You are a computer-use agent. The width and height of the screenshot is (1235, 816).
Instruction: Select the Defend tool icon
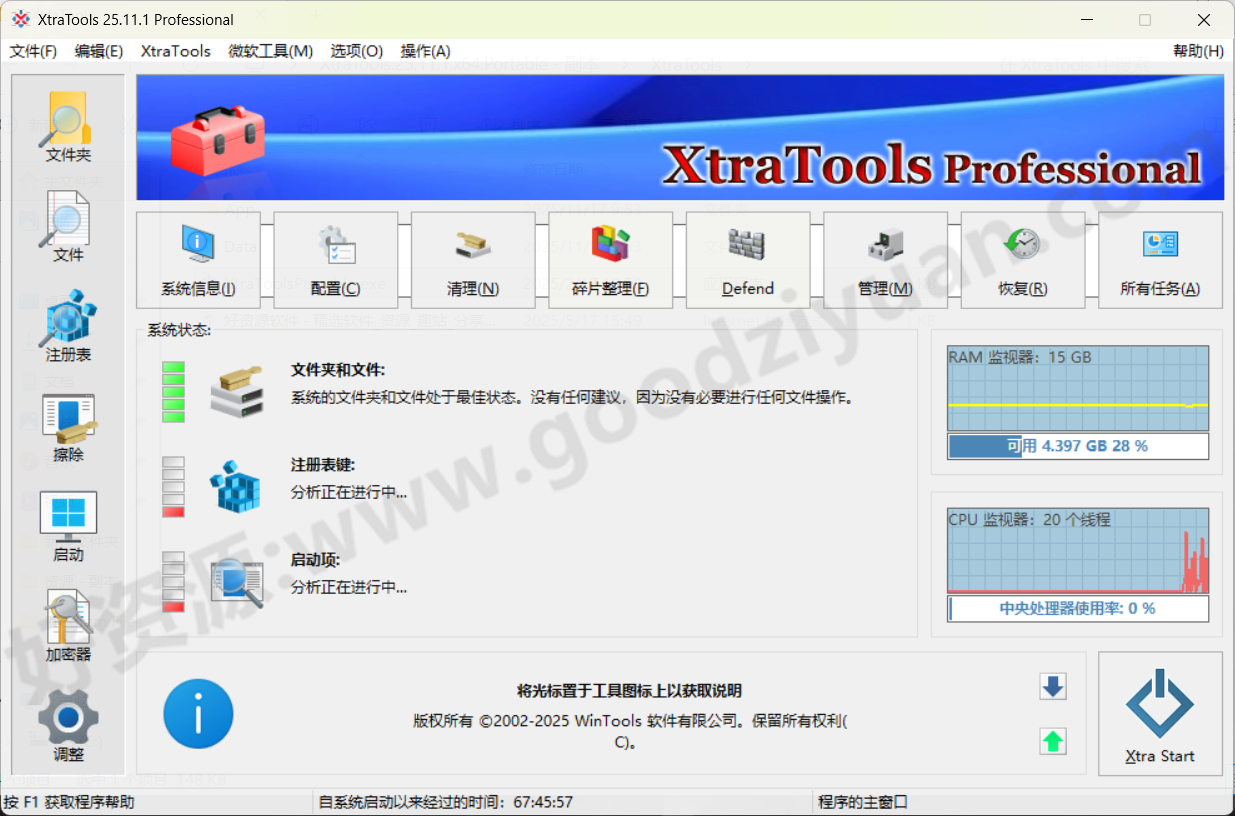coord(747,259)
